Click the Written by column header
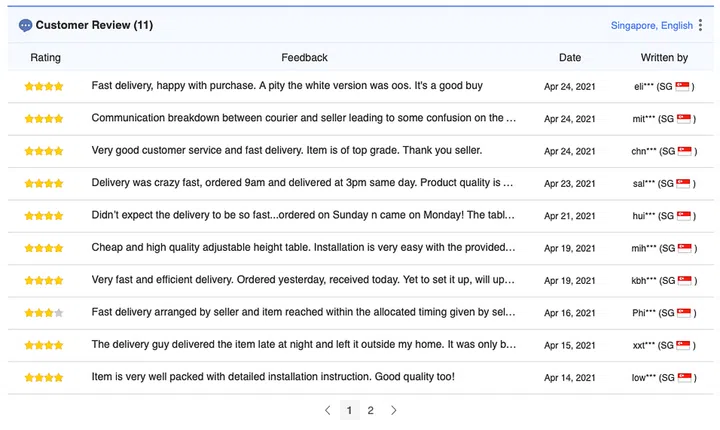 coord(664,58)
